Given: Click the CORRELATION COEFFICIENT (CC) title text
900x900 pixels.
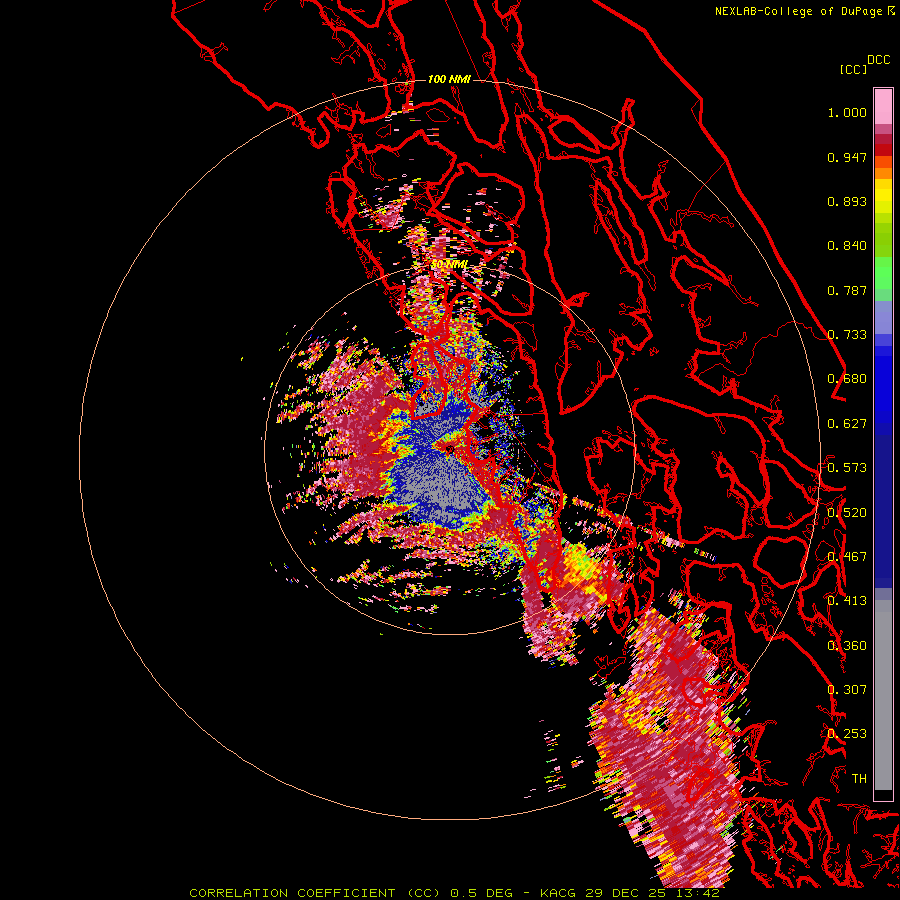Looking at the screenshot, I should pyautogui.click(x=315, y=893).
